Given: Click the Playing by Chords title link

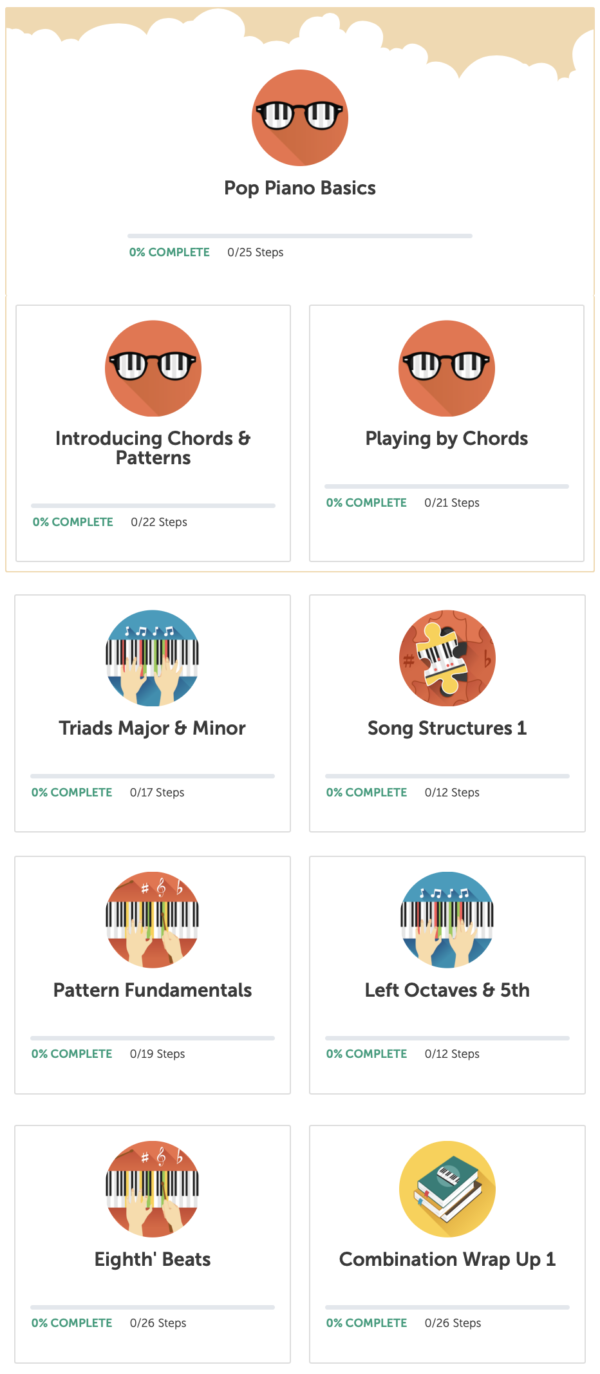Looking at the screenshot, I should point(446,438).
